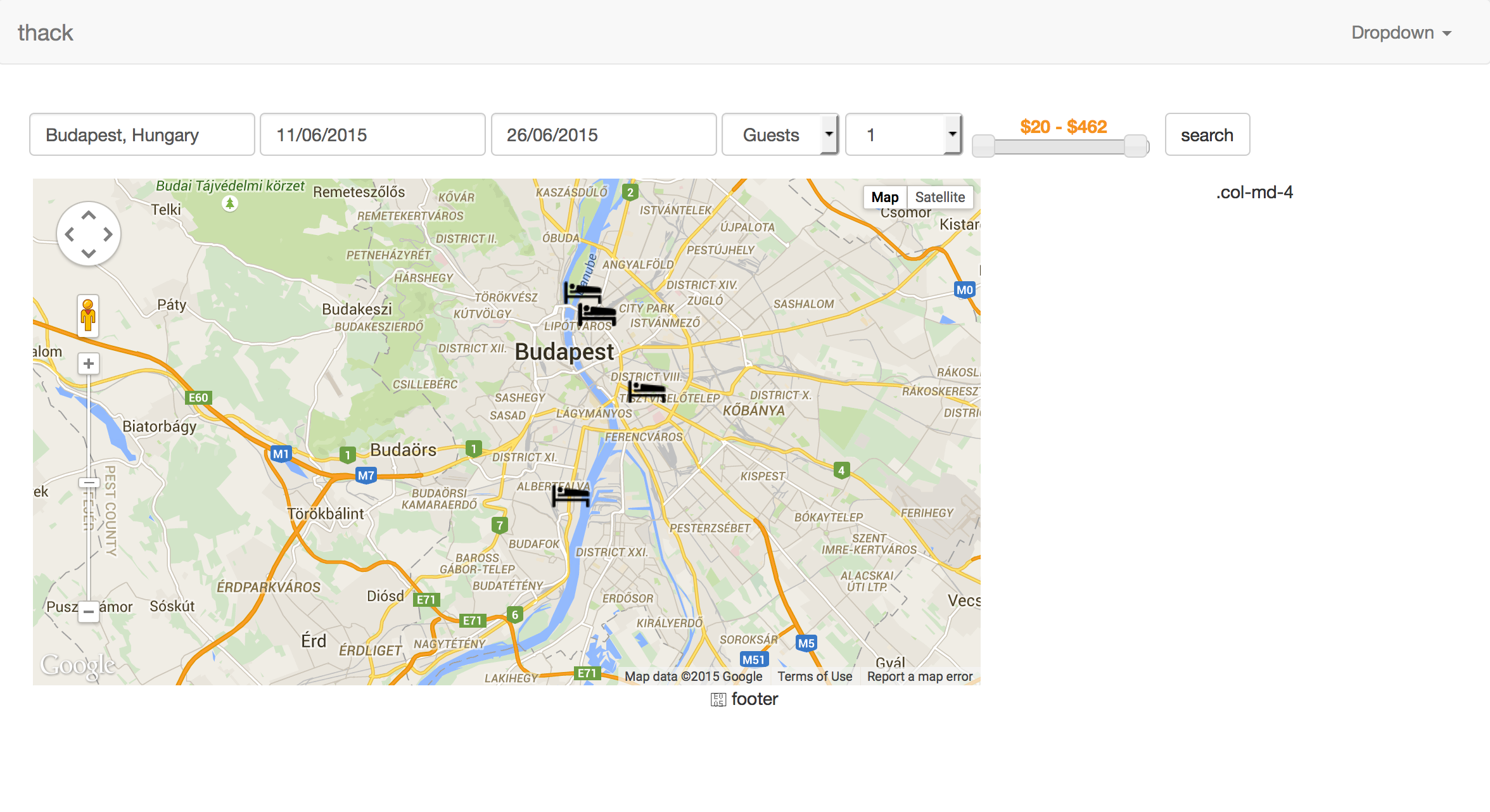1490x812 pixels.
Task: Zoom out with the map minus button
Action: [89, 612]
